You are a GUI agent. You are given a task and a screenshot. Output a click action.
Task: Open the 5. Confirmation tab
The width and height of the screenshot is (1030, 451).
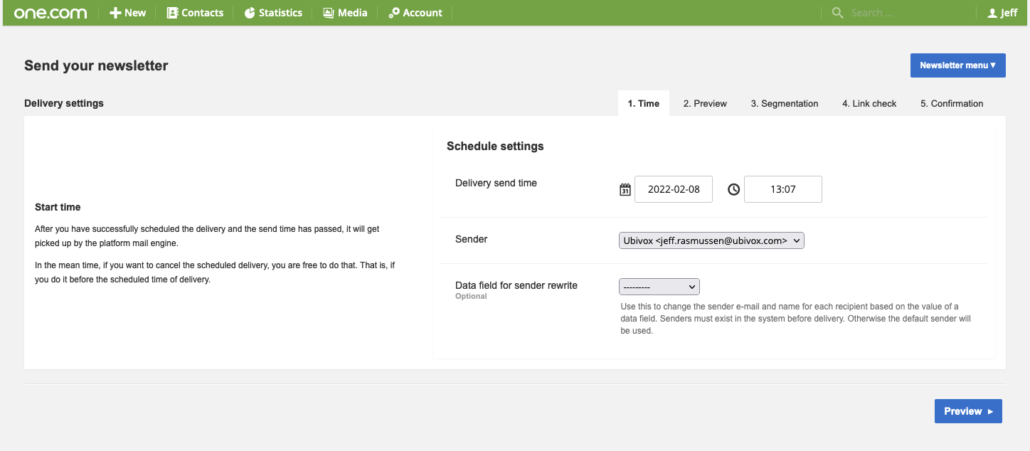pyautogui.click(x=951, y=104)
